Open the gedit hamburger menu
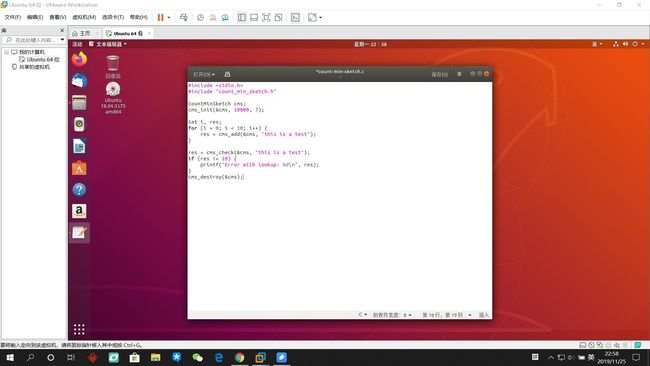This screenshot has height=366, width=650. click(x=459, y=74)
